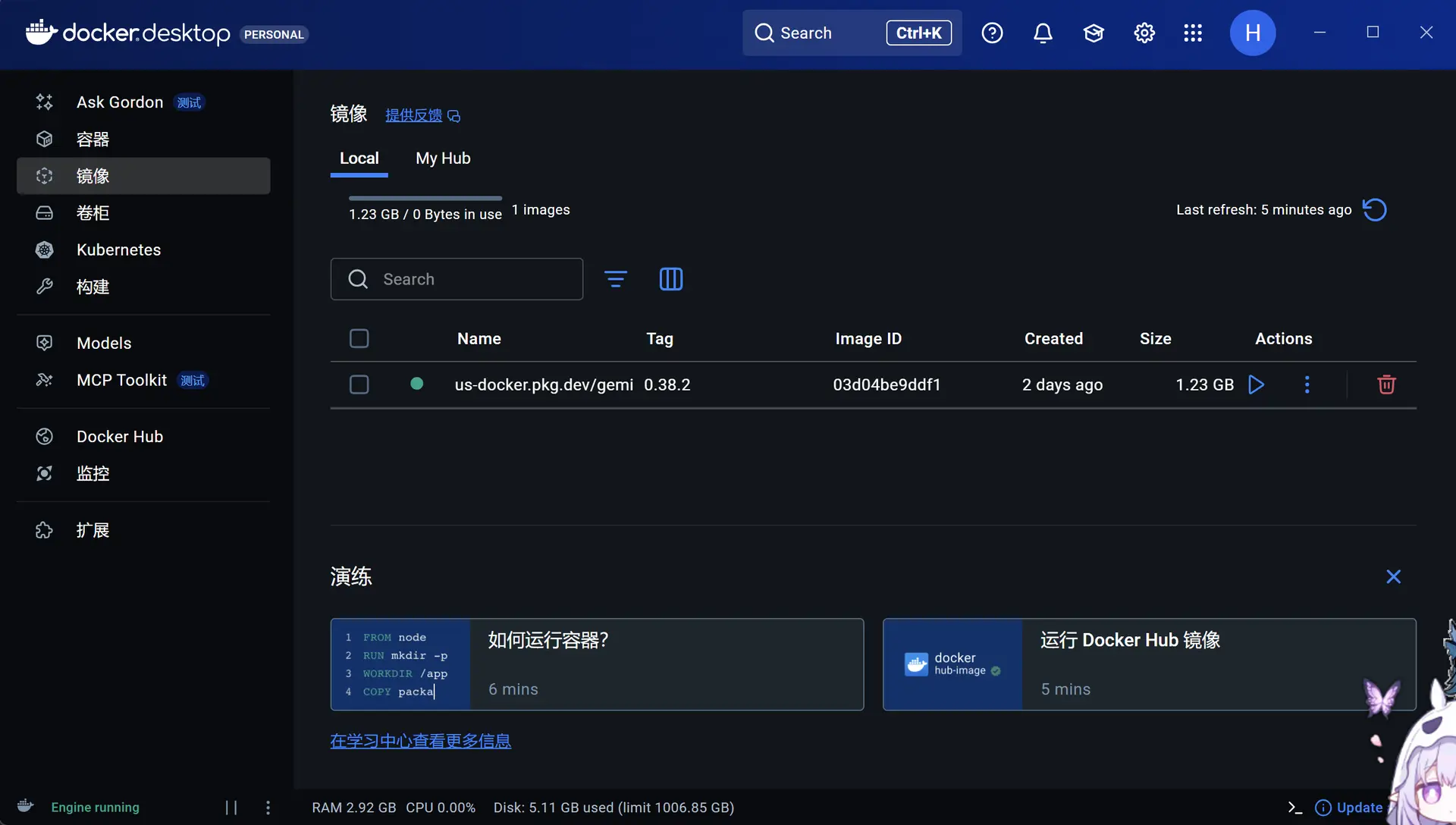Open the column display settings icon
The width and height of the screenshot is (1456, 825).
coord(670,279)
